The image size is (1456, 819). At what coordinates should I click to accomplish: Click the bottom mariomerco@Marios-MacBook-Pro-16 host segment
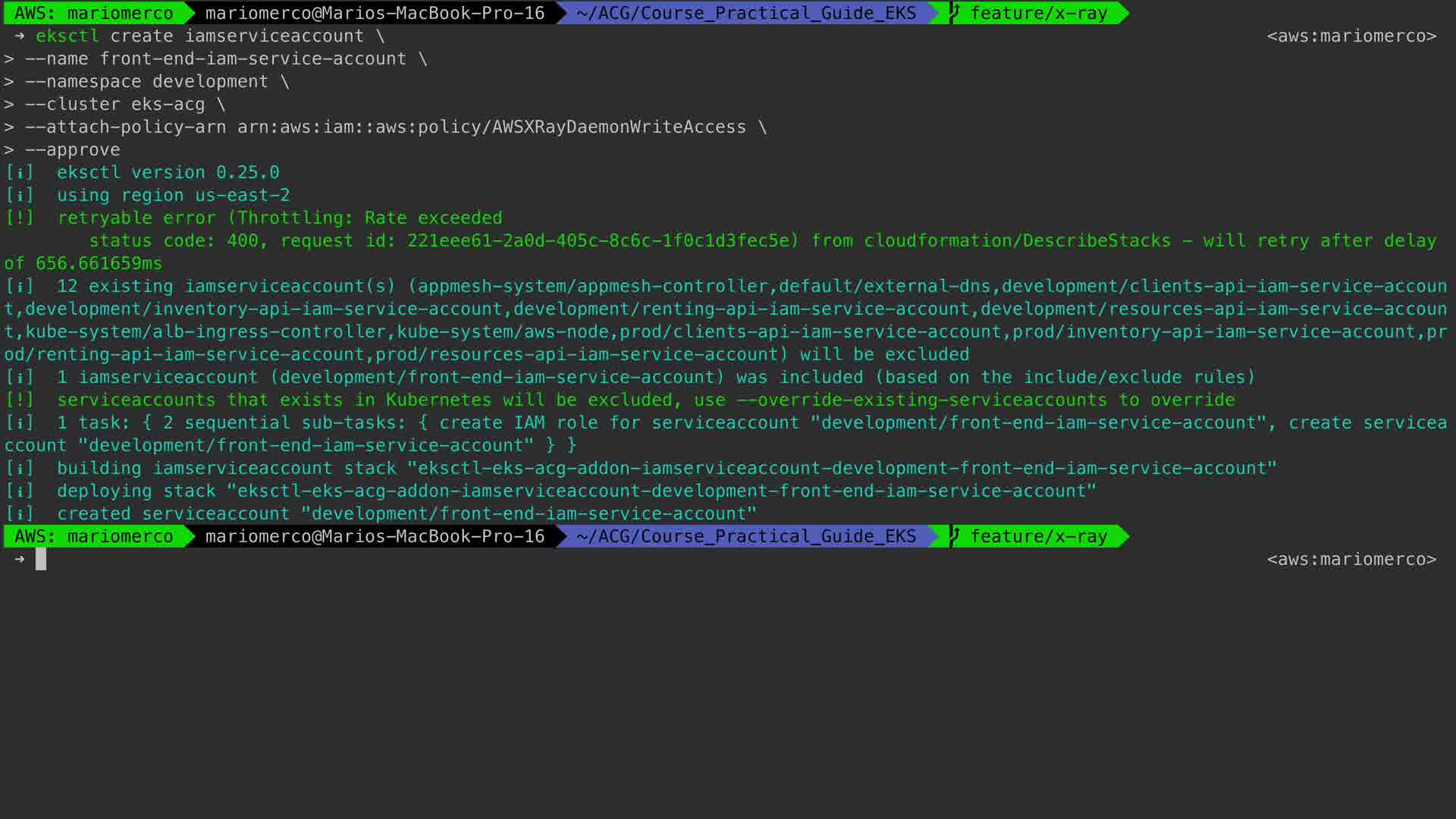[375, 536]
